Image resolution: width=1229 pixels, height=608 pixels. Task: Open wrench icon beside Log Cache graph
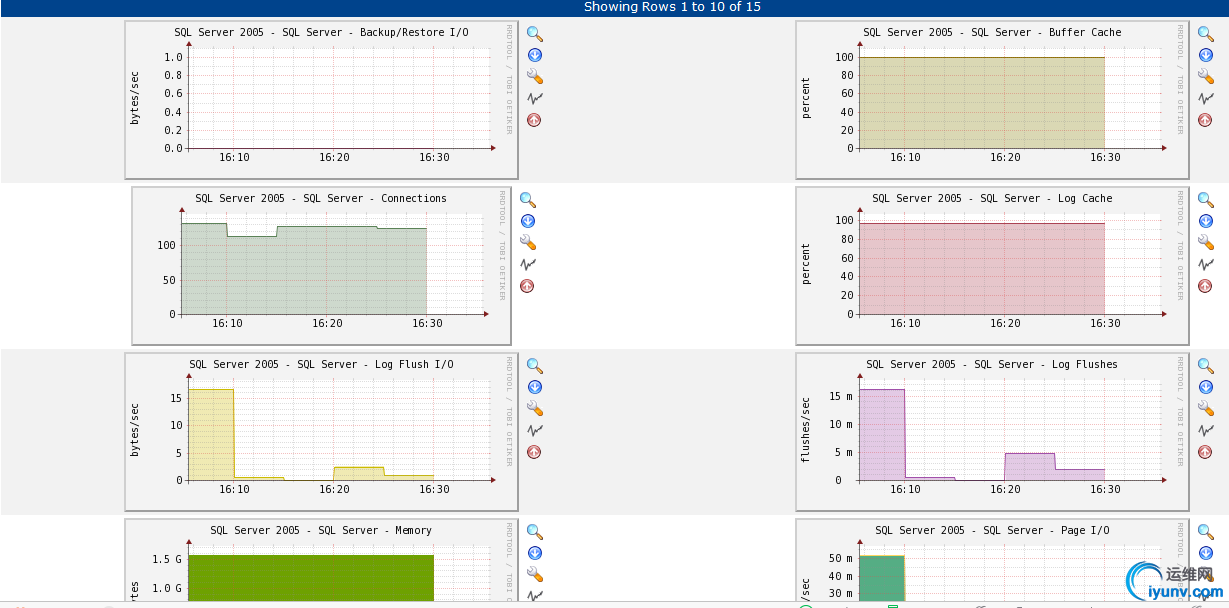(1206, 243)
